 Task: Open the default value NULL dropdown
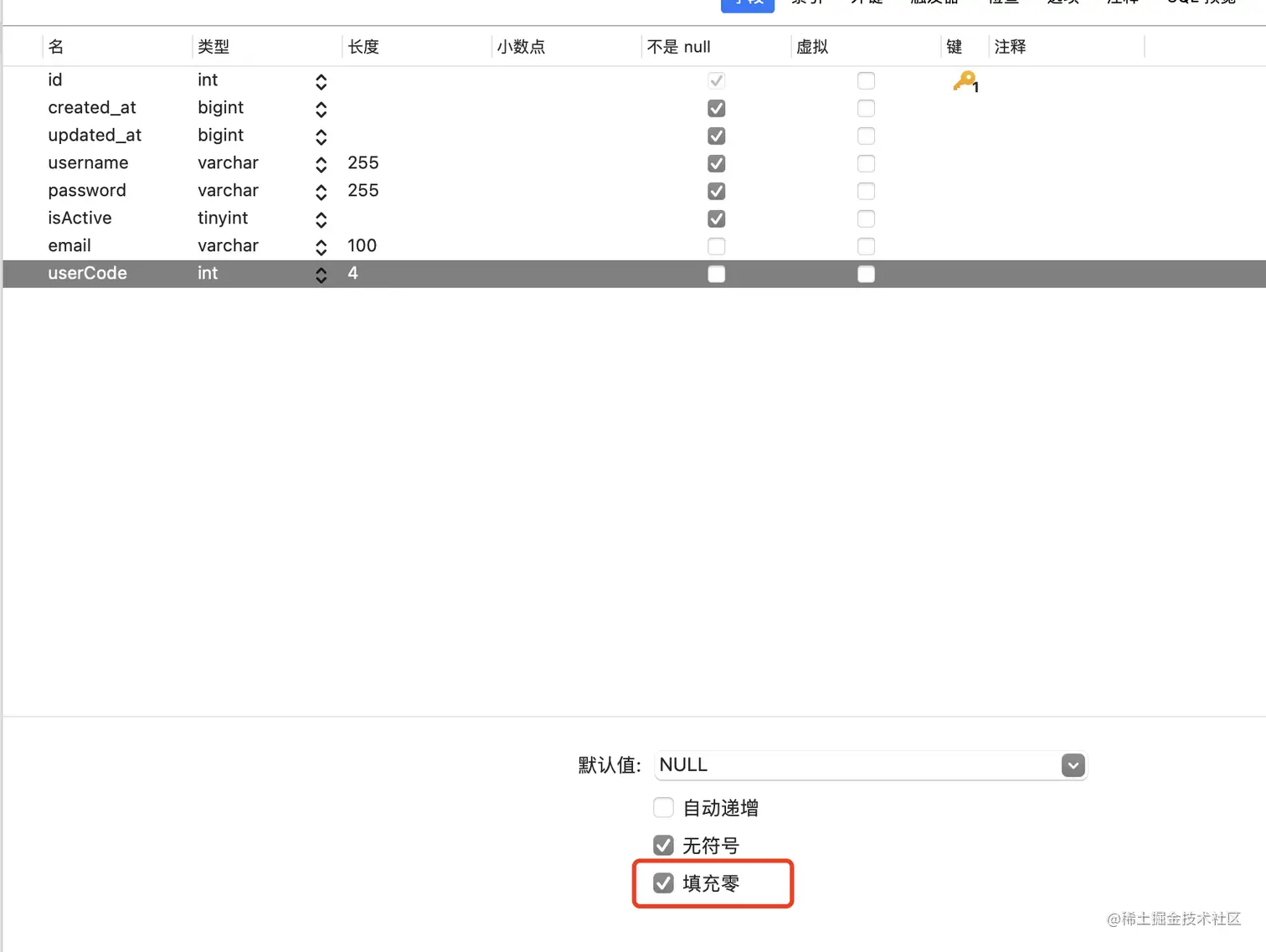click(1073, 765)
